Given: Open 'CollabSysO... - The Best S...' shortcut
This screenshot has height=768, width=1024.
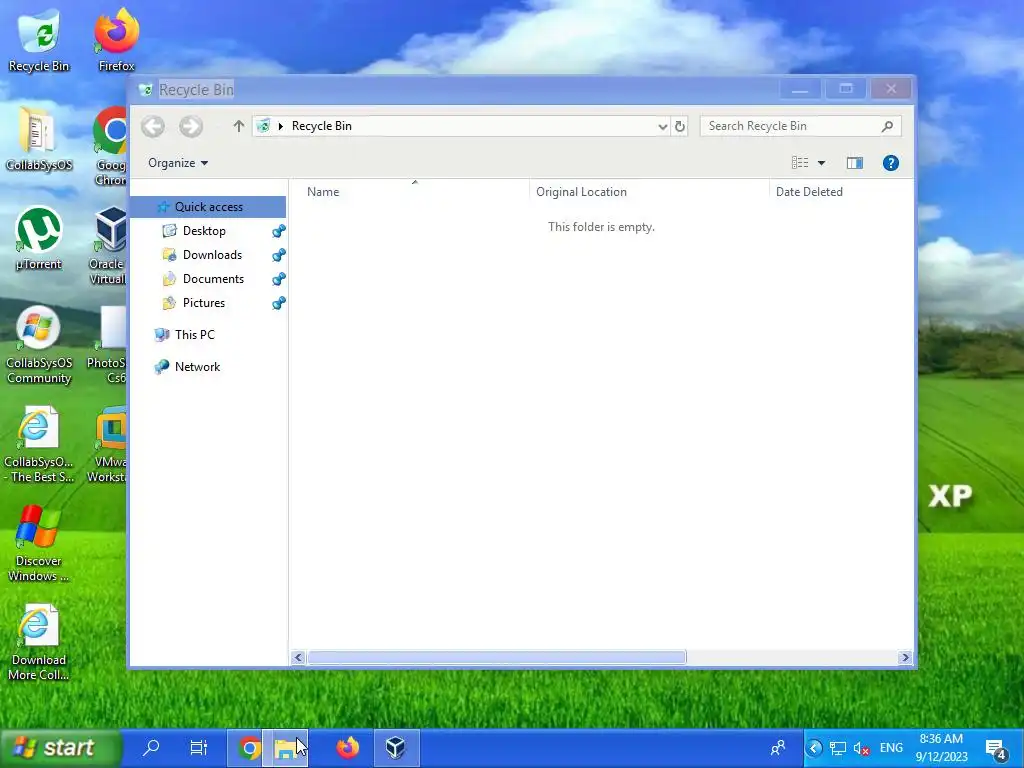Looking at the screenshot, I should 39,444.
